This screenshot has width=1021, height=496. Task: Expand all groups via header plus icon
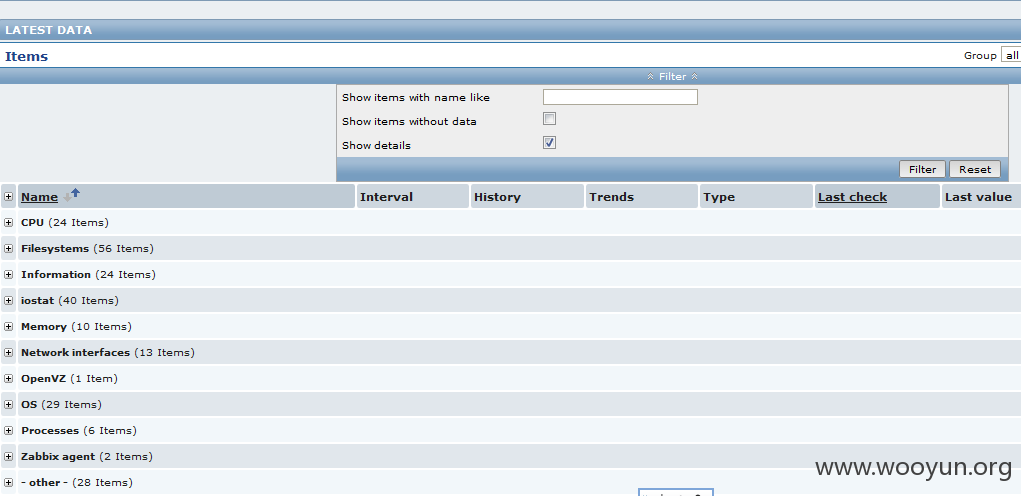coord(8,197)
